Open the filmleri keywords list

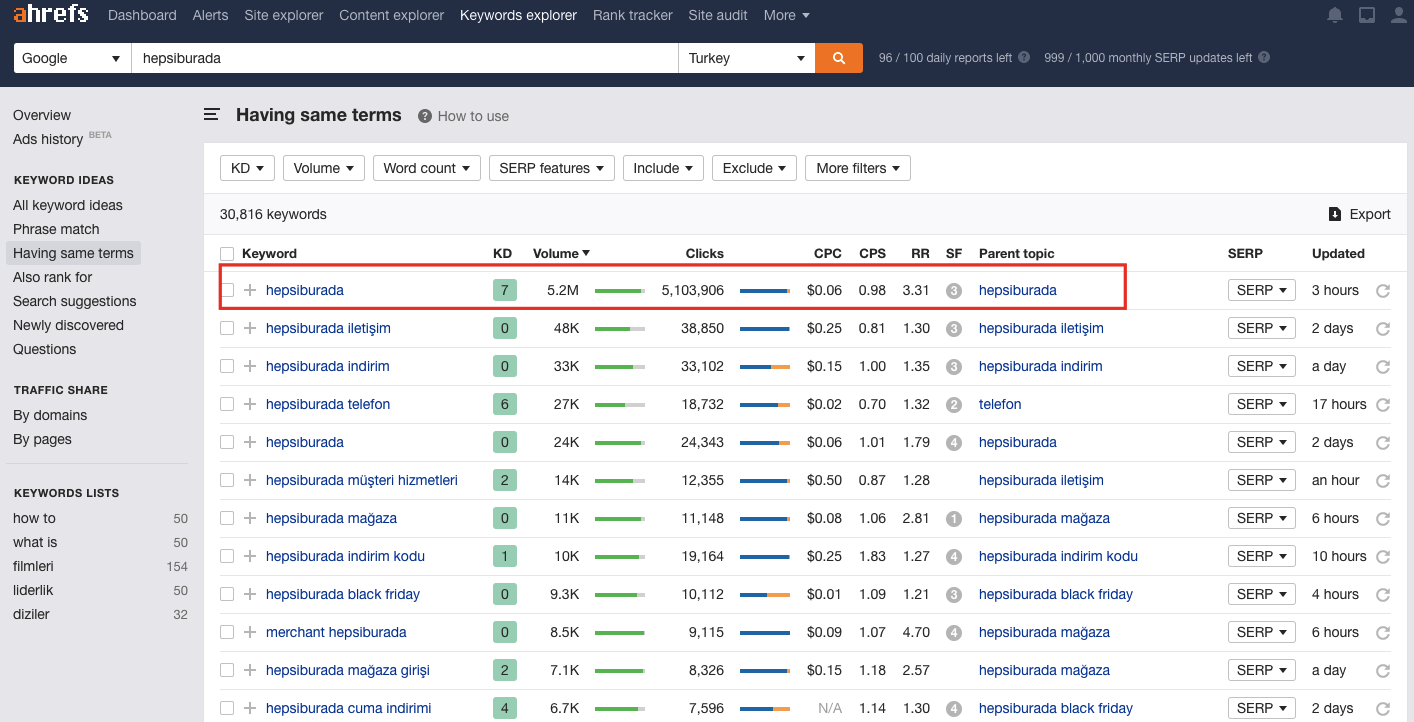[33, 566]
